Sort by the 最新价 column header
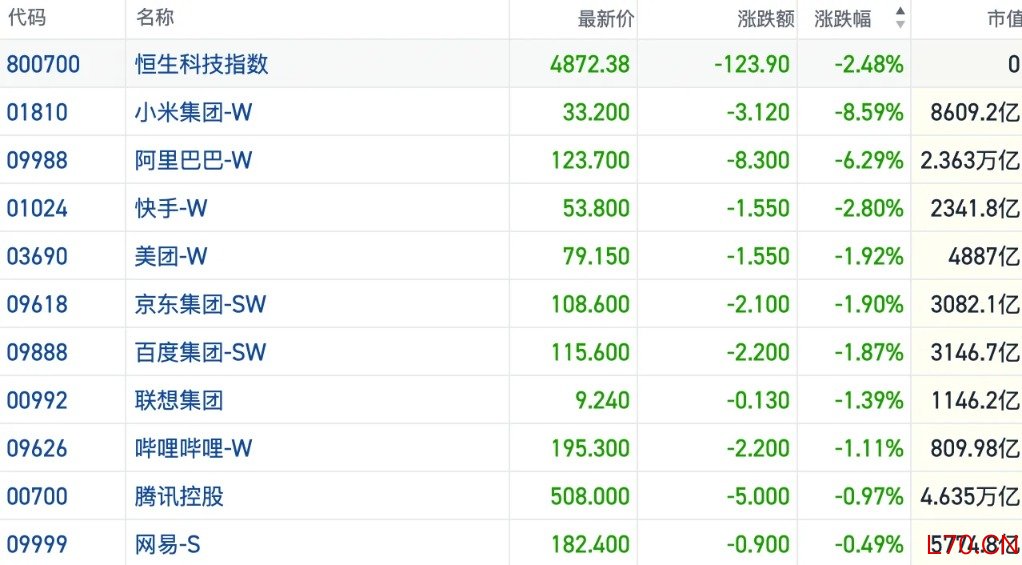Screen dimensions: 1022x565 tap(606, 19)
